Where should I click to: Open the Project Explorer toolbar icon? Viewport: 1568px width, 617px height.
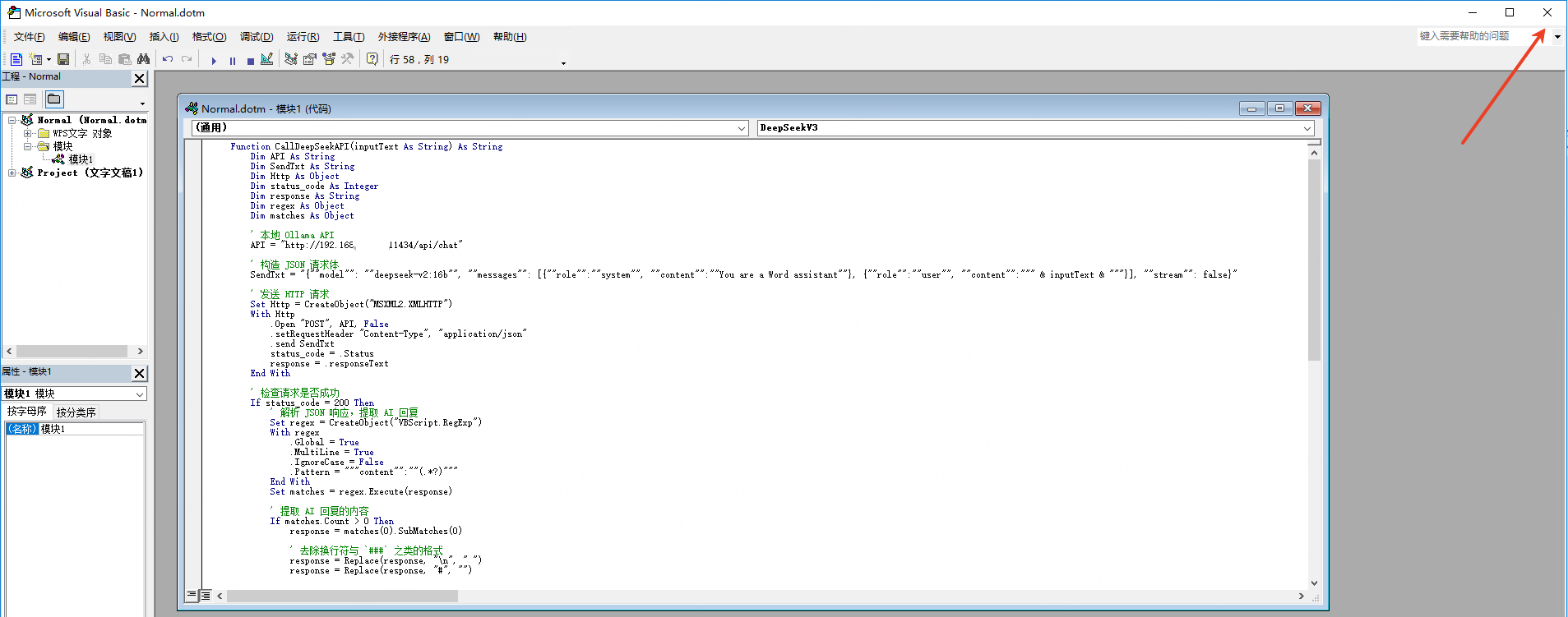[x=291, y=59]
